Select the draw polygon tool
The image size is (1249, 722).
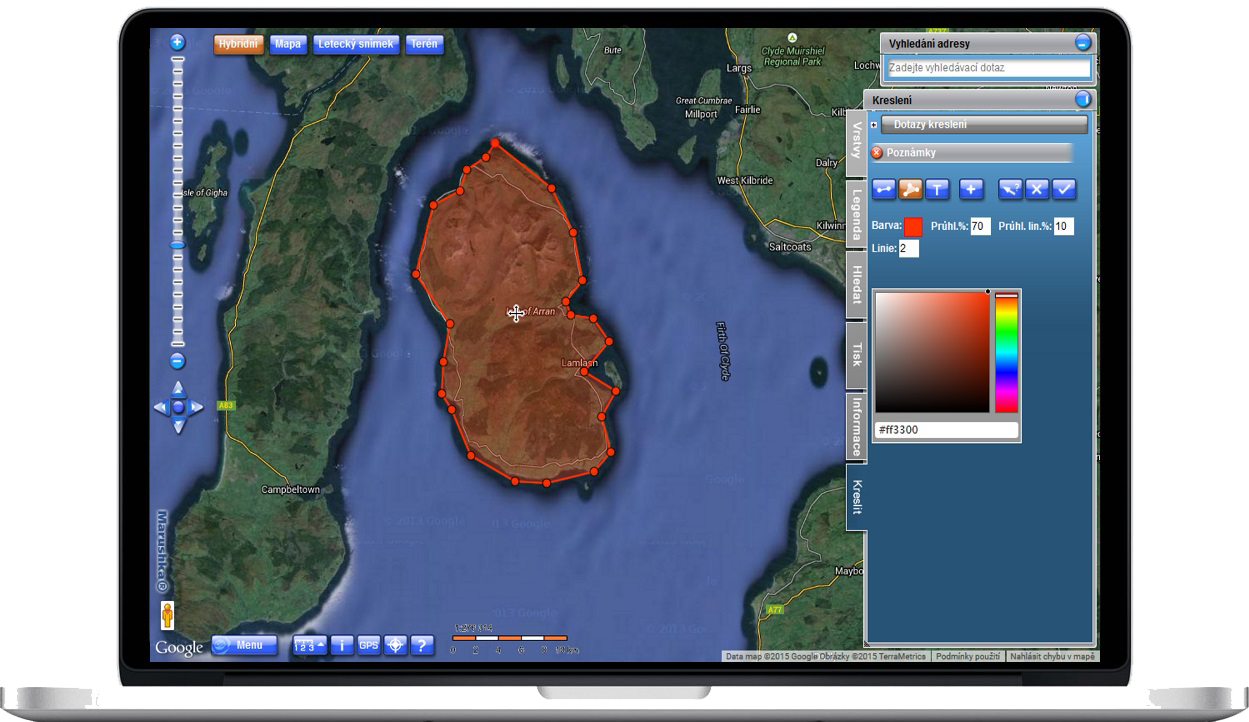click(910, 189)
